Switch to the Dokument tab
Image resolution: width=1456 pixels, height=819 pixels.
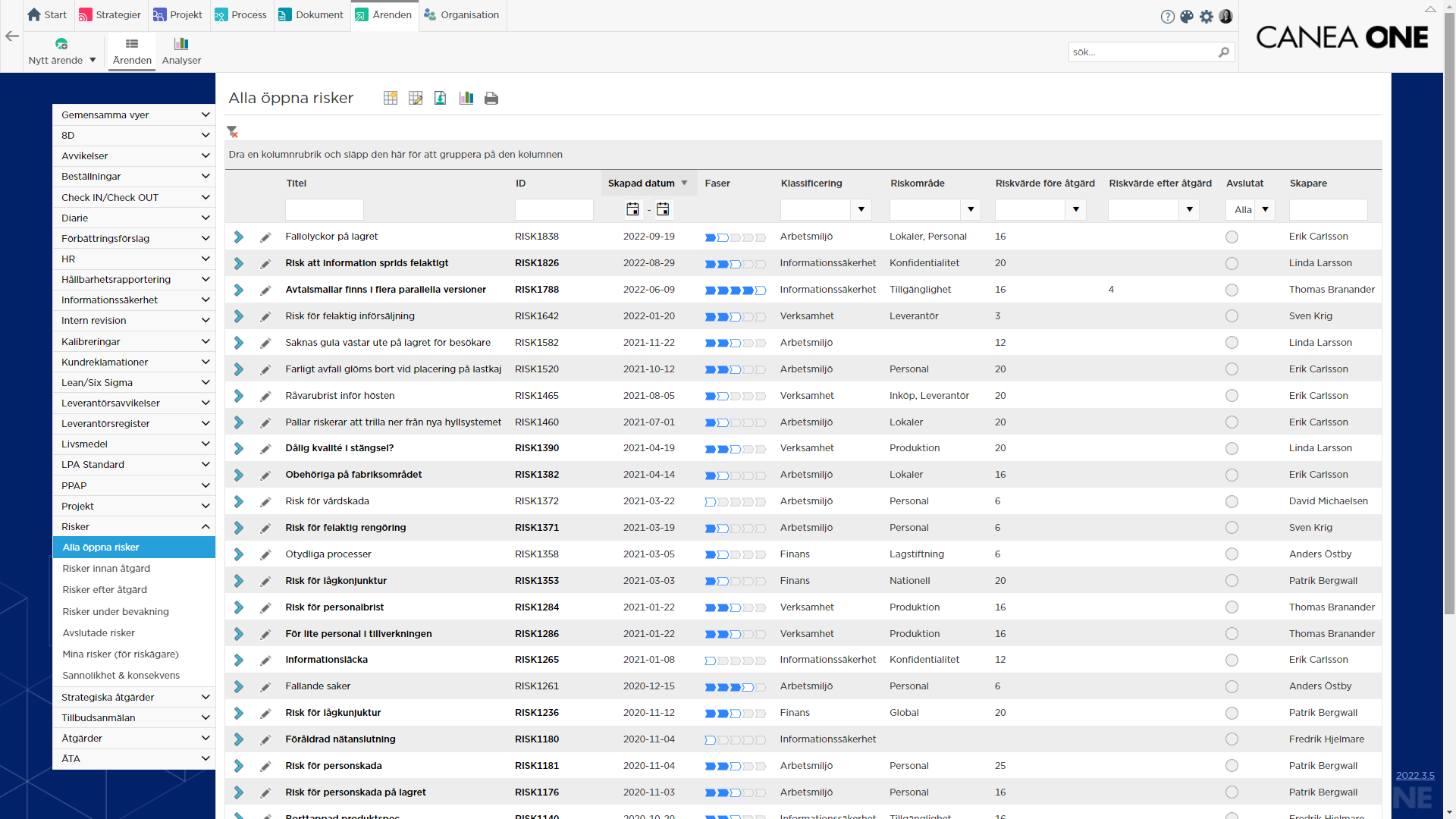[311, 15]
